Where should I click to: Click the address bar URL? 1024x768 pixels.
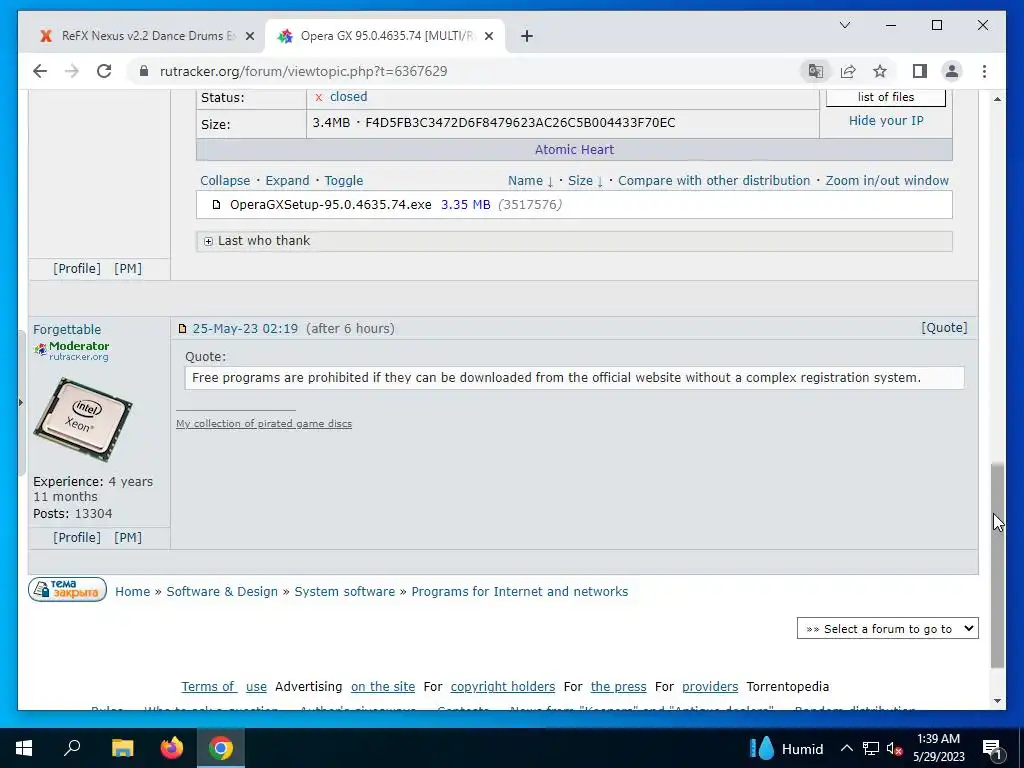click(303, 71)
